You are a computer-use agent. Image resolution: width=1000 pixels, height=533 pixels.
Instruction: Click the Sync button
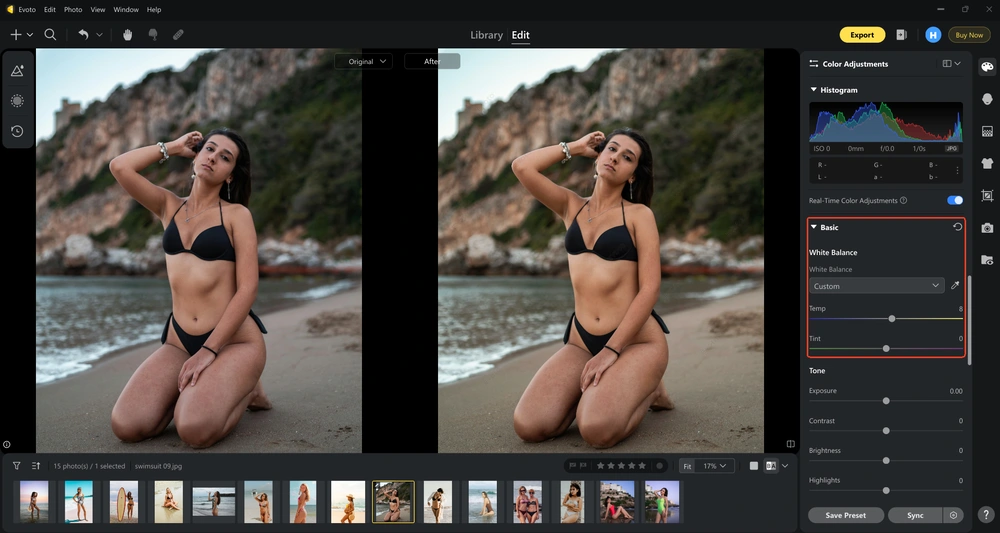tap(915, 515)
